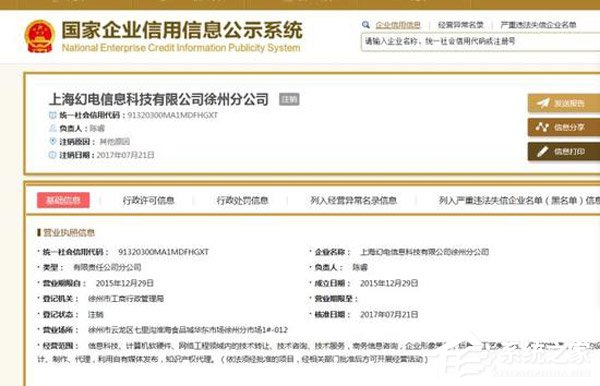This screenshot has height=386, width=600.
Task: Click header credit code 91320300MA1MDFHGXT
Action: pos(173,115)
